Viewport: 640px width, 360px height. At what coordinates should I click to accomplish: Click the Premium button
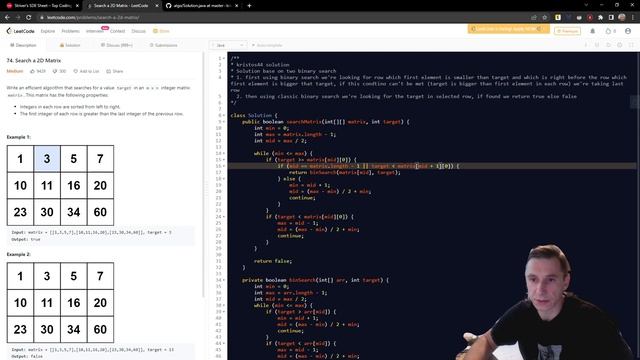[567, 31]
